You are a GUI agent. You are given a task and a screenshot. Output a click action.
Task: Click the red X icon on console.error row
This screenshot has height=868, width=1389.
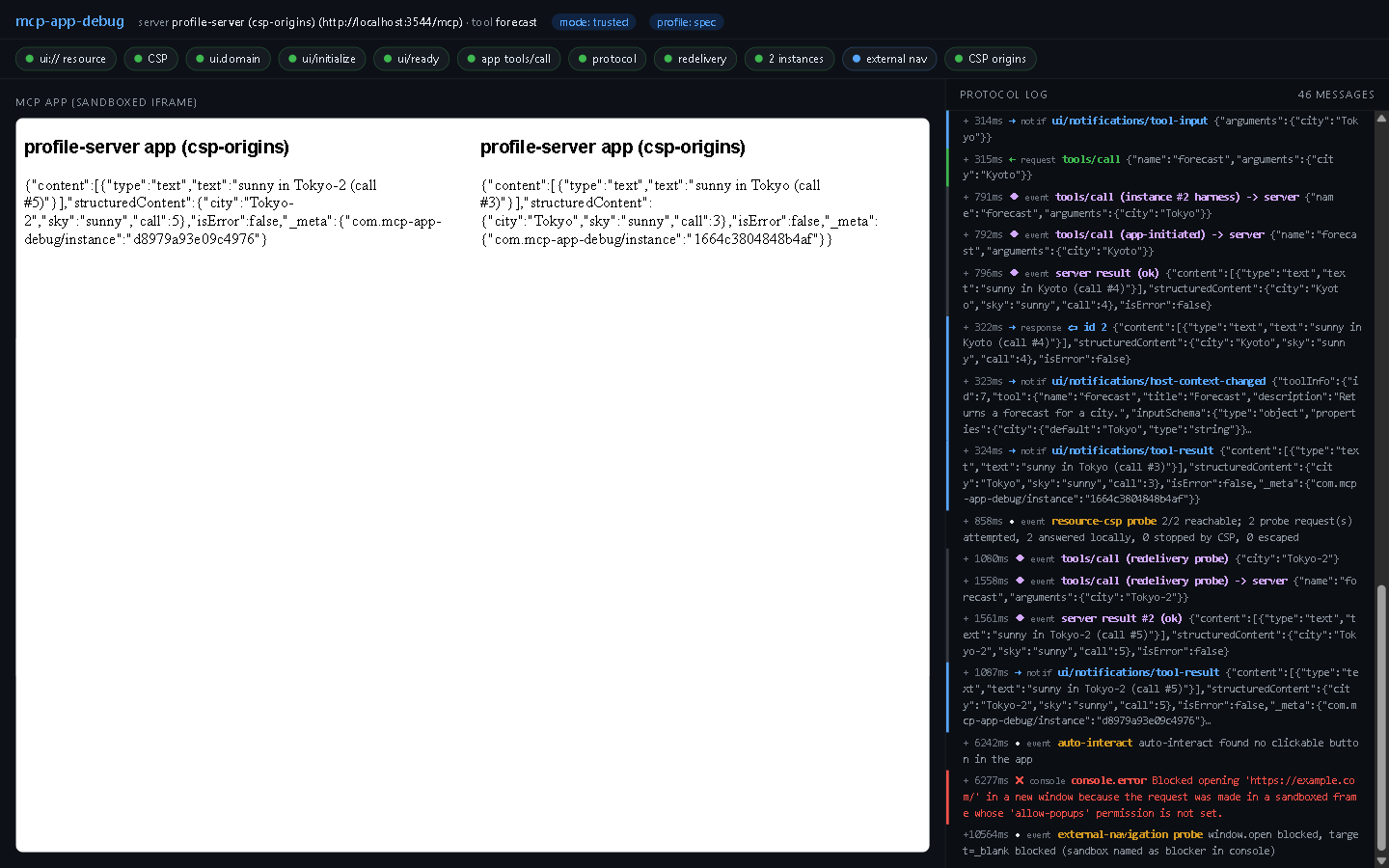click(1020, 780)
